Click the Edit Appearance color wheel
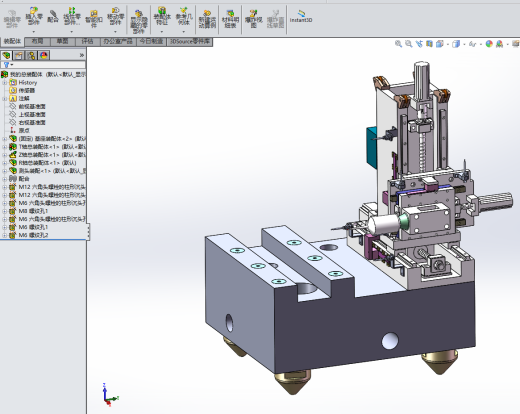Image resolution: width=520 pixels, height=414 pixels. coord(489,44)
